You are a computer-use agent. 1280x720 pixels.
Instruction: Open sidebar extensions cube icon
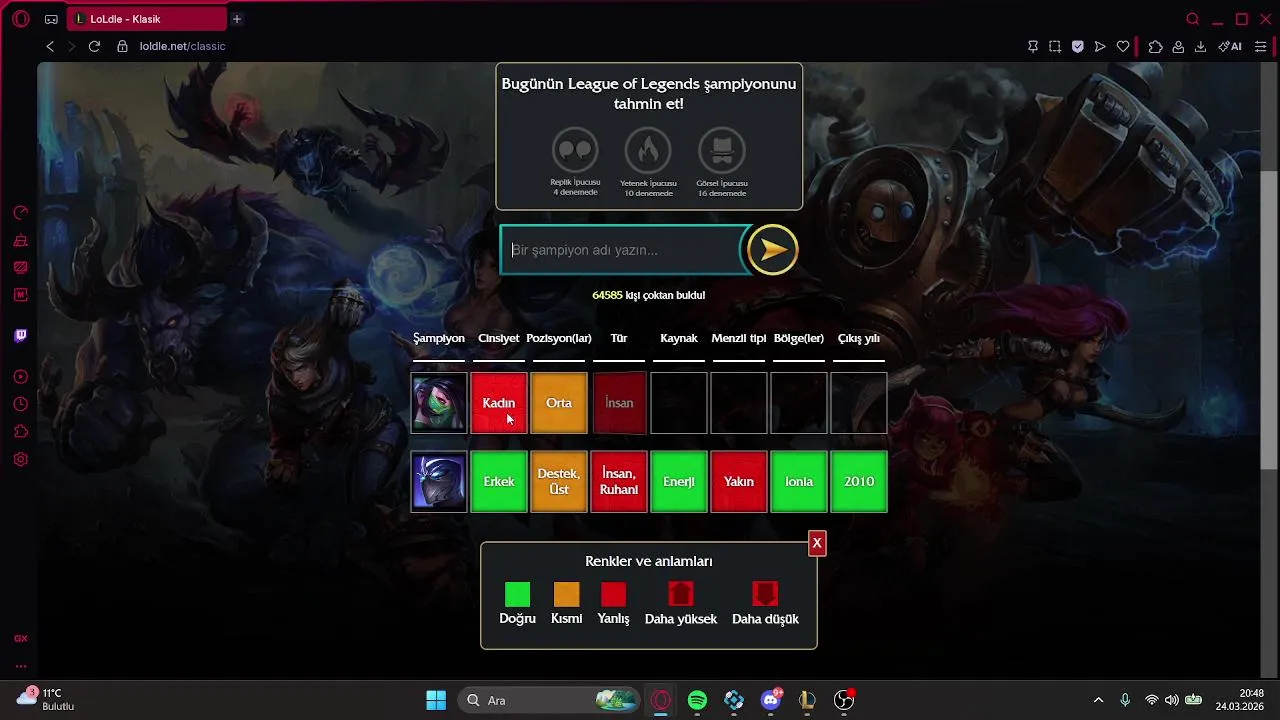point(20,432)
